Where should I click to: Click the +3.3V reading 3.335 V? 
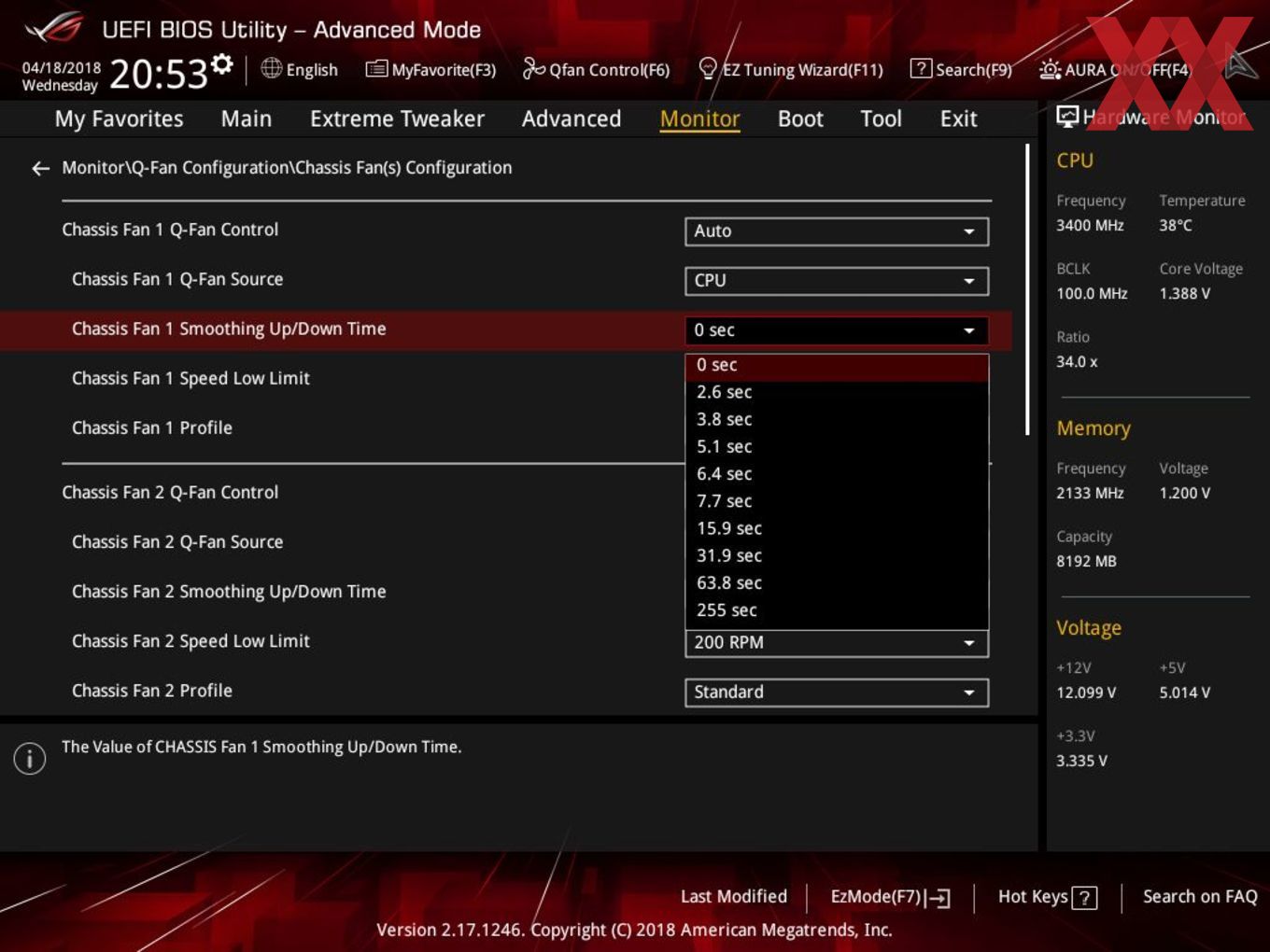click(x=1081, y=761)
